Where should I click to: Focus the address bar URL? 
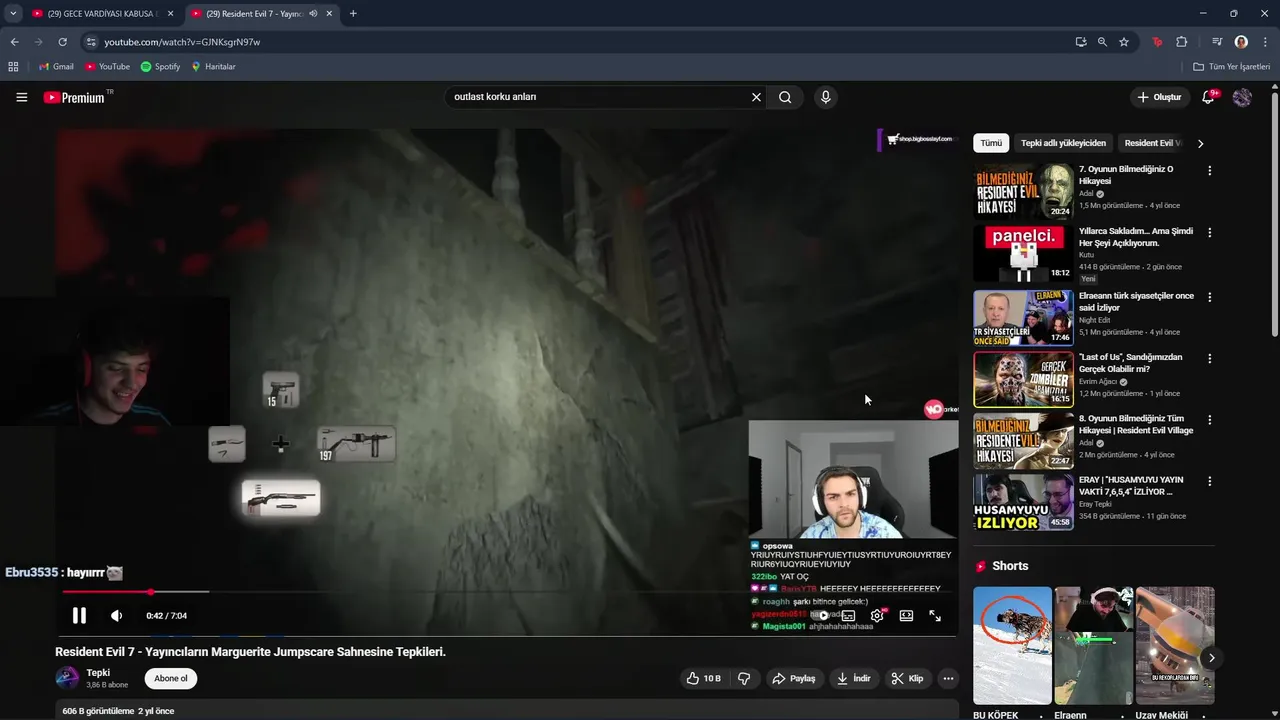click(182, 42)
